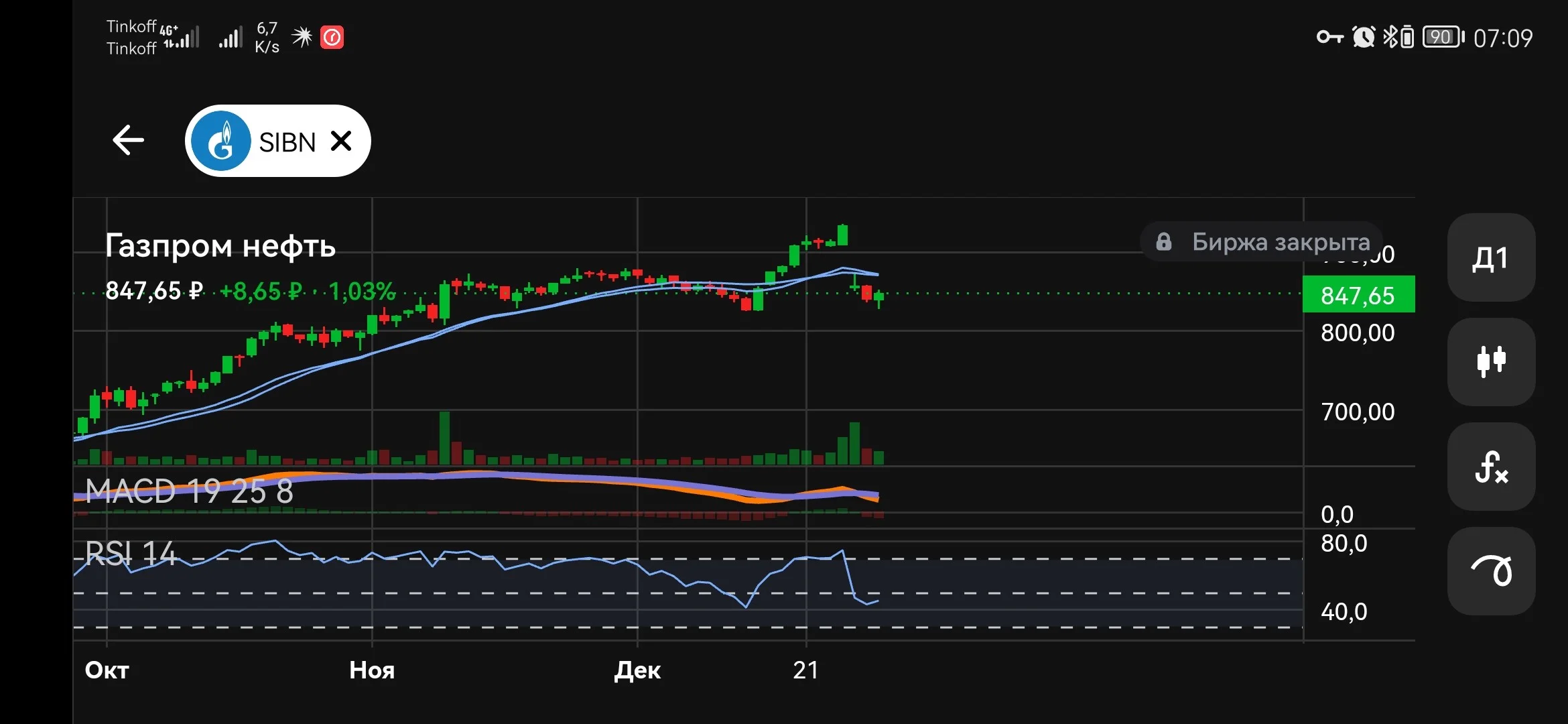The width and height of the screenshot is (1568, 724).
Task: Tap the 21 date axis marker
Action: 805,670
